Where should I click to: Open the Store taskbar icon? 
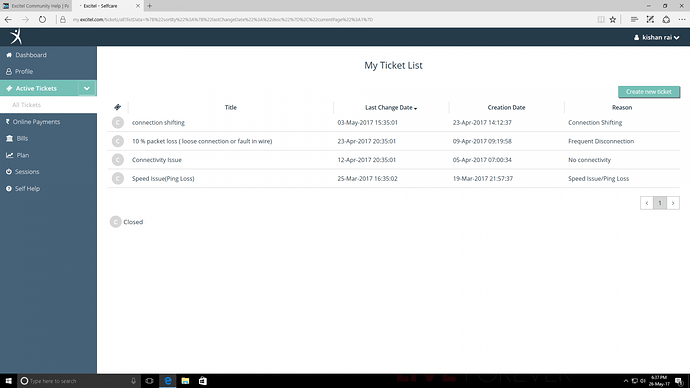click(202, 381)
